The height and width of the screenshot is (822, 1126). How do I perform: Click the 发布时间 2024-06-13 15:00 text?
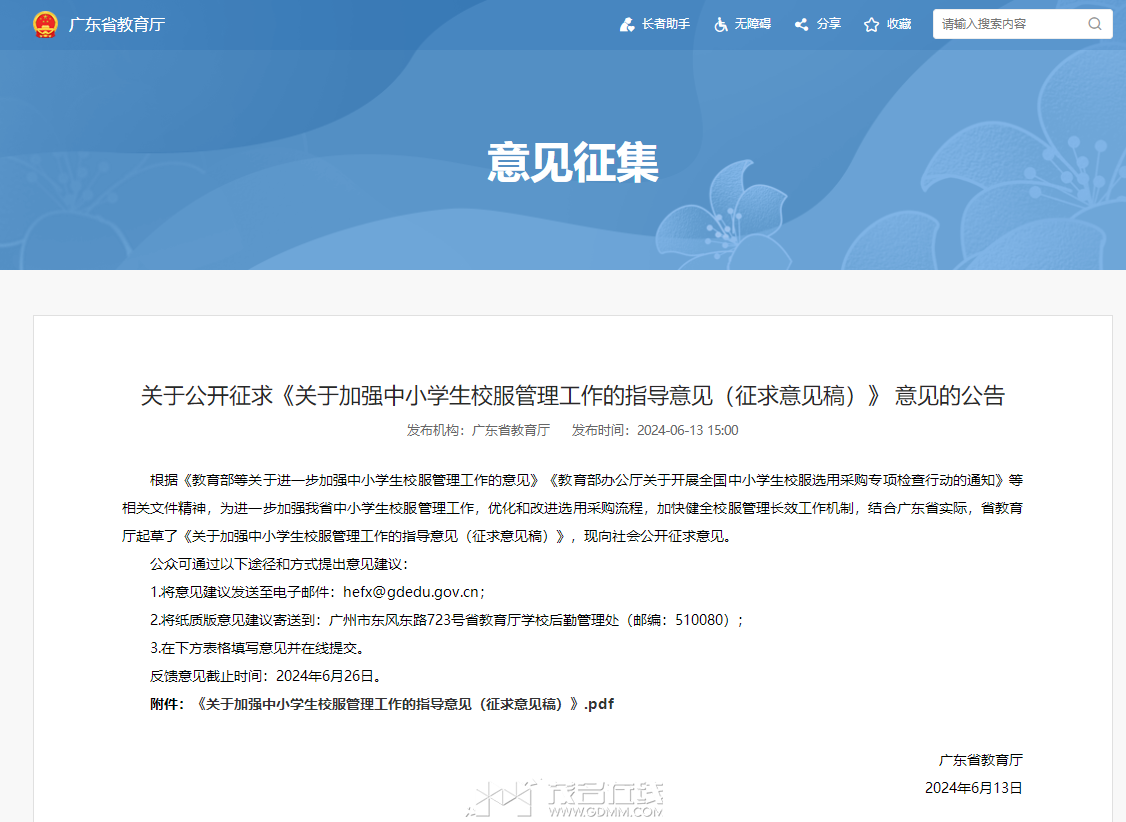(655, 430)
